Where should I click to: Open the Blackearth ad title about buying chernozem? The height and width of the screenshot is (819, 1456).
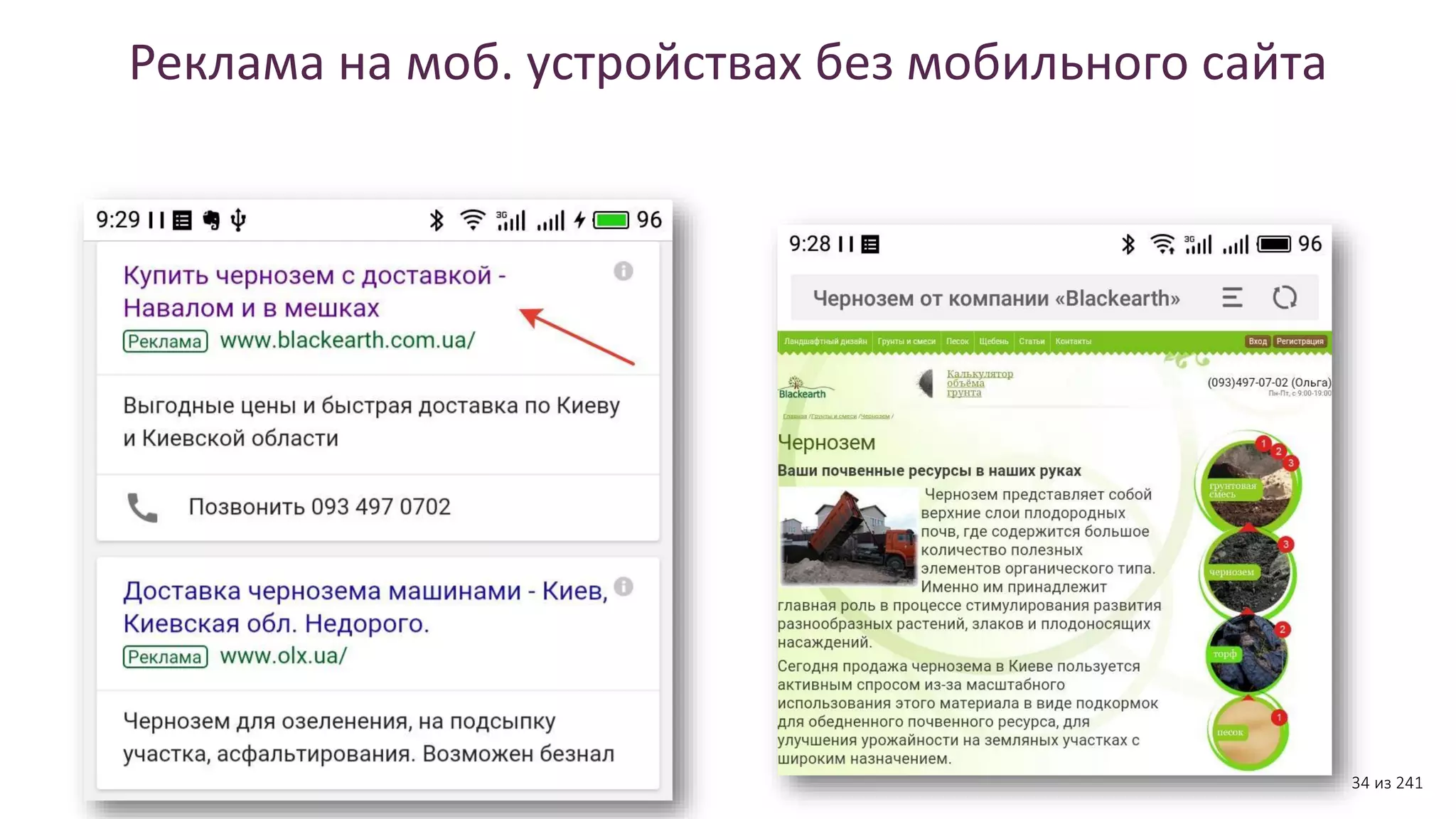(314, 291)
